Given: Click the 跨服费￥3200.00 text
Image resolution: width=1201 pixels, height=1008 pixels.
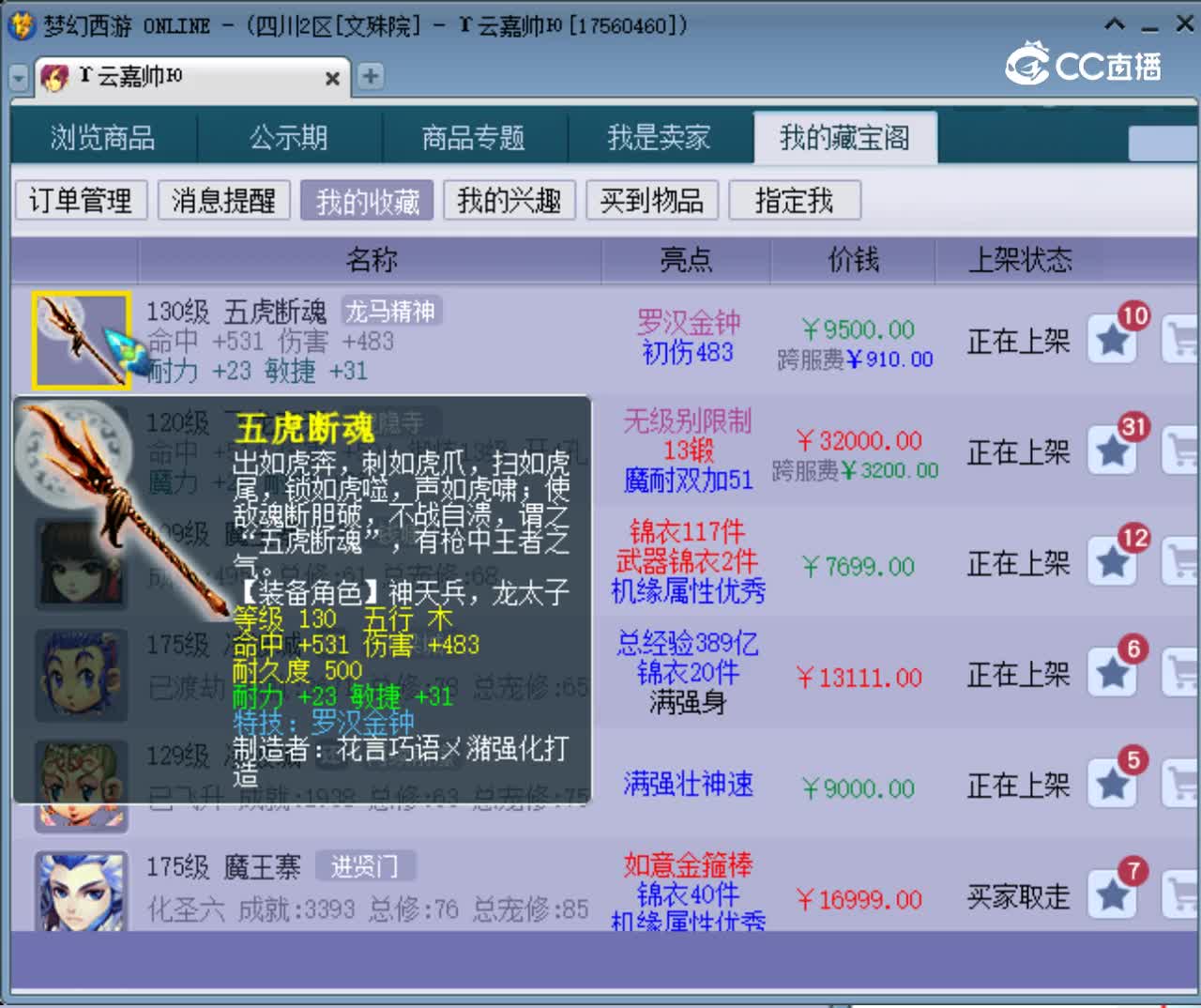Looking at the screenshot, I should click(x=855, y=470).
